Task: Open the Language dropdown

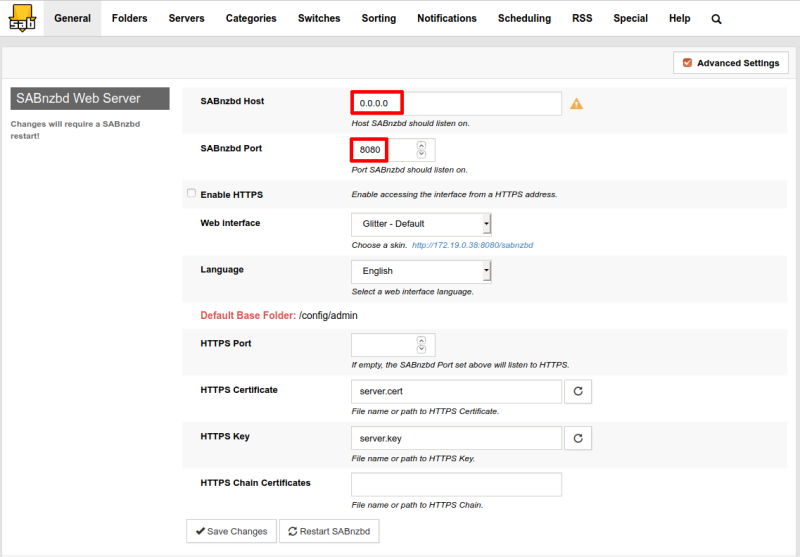Action: (x=421, y=271)
